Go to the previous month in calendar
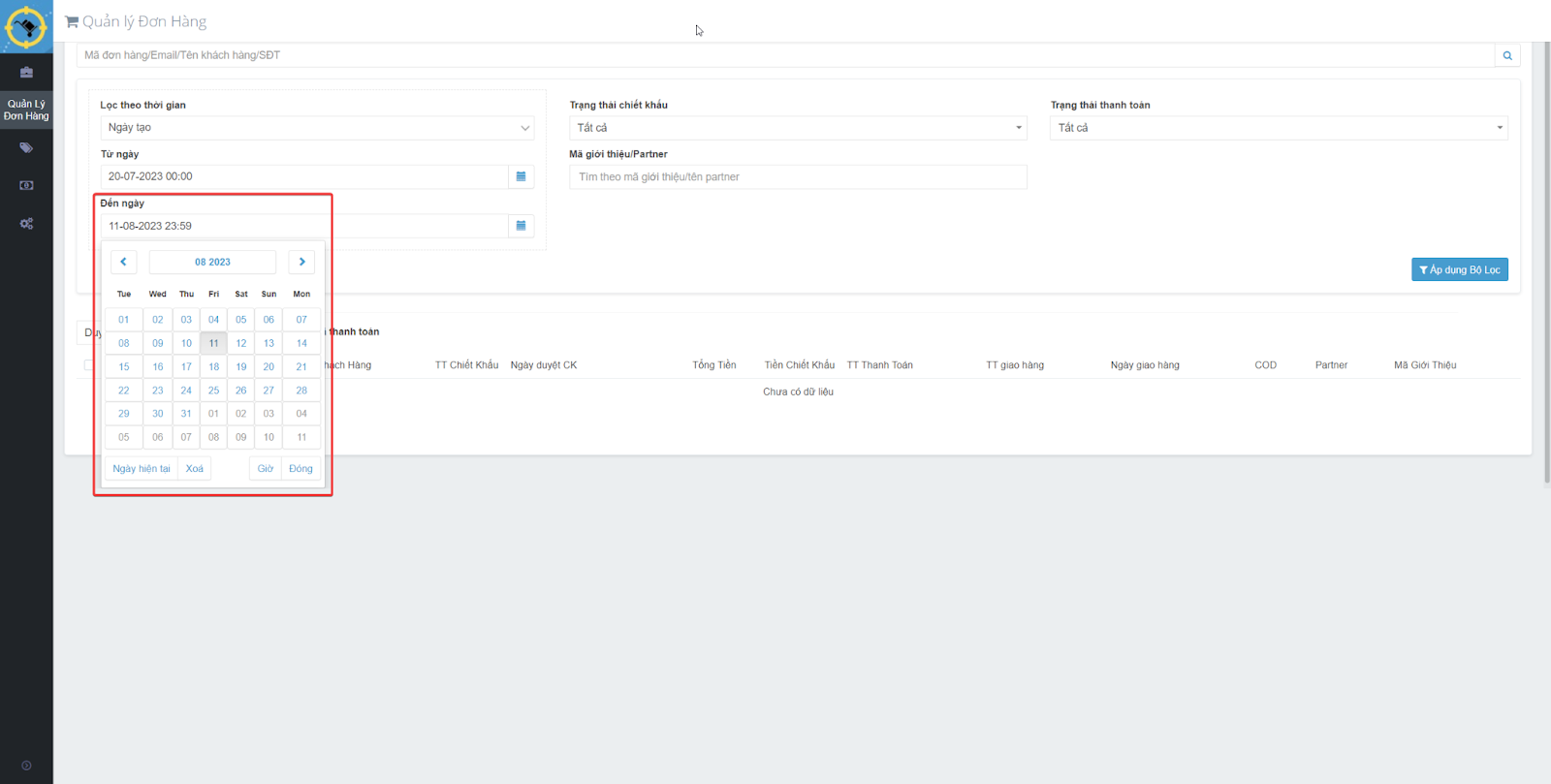1551x784 pixels. coord(123,262)
